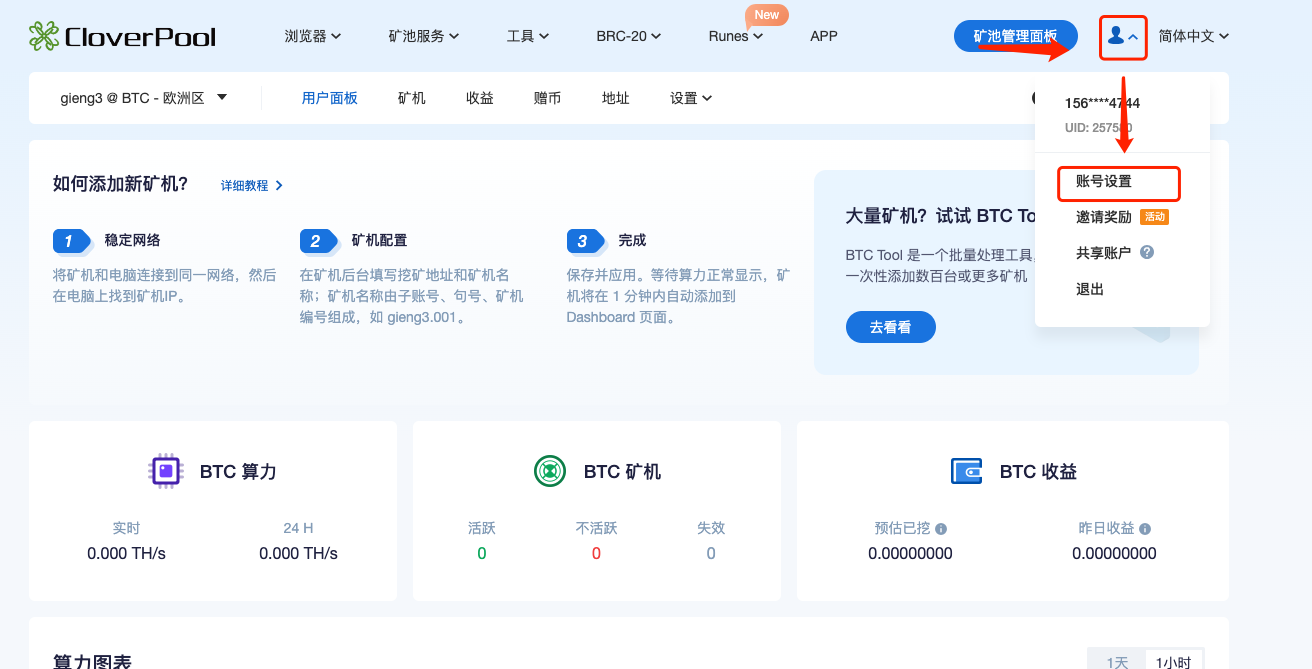
Task: Open the user profile icon menu
Action: 1122,37
